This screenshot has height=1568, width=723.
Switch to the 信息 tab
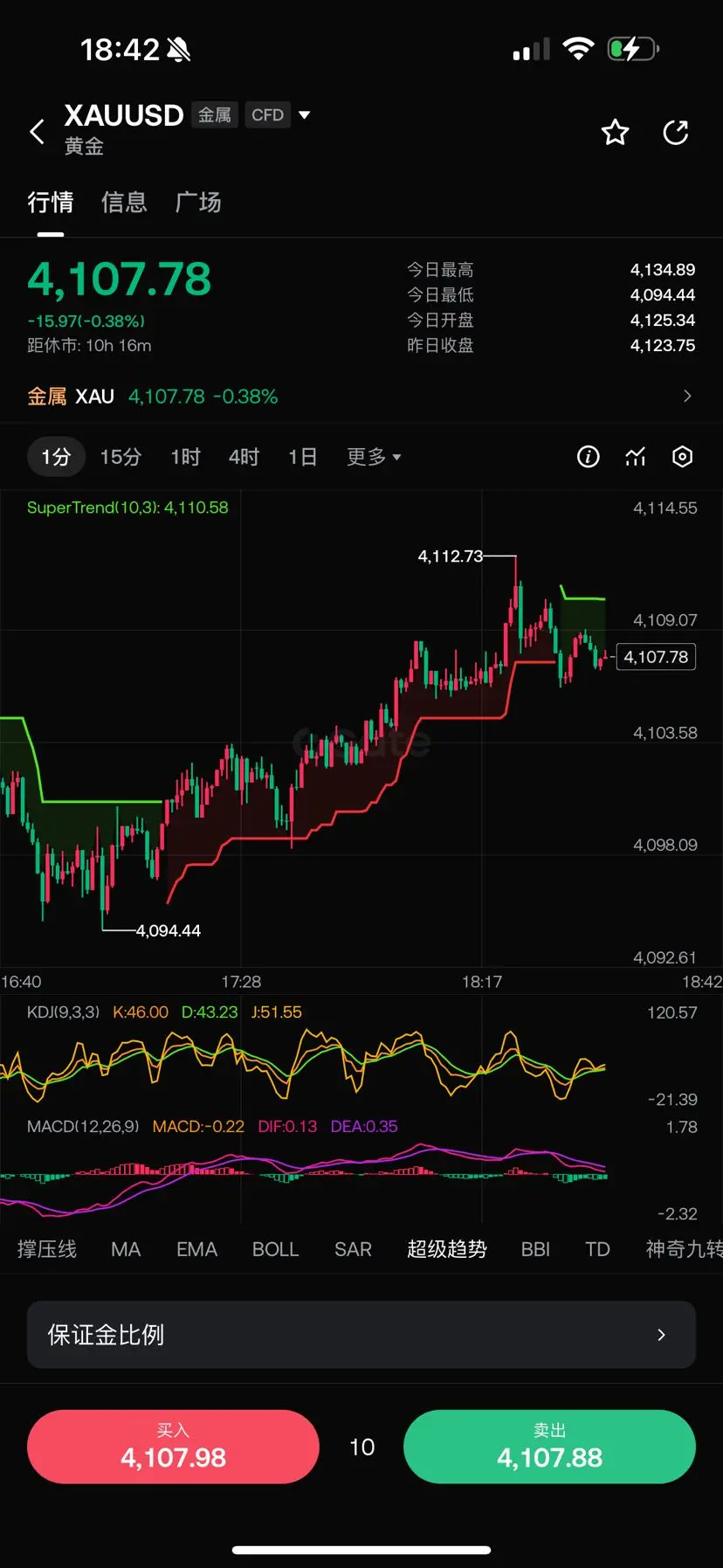tap(124, 203)
